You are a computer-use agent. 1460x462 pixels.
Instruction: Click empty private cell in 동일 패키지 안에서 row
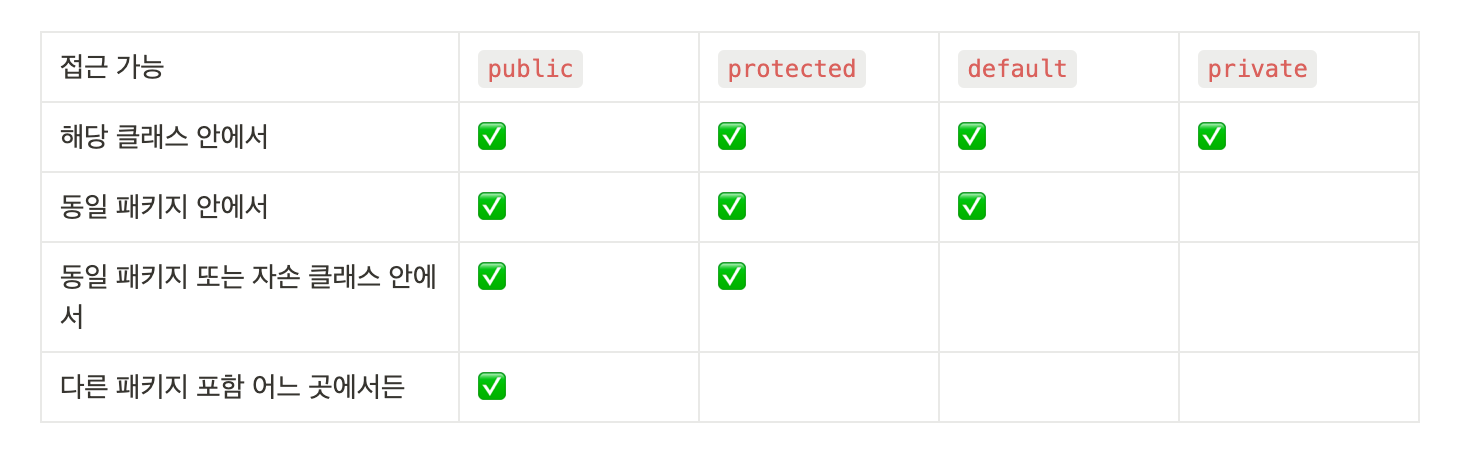coord(1299,207)
